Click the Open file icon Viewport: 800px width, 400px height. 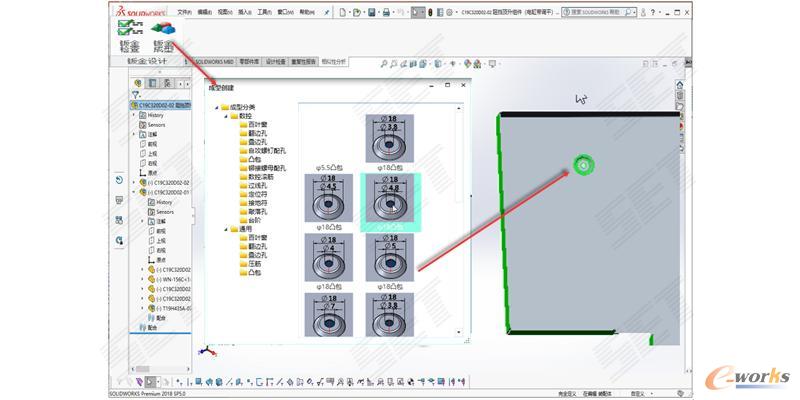pos(357,12)
